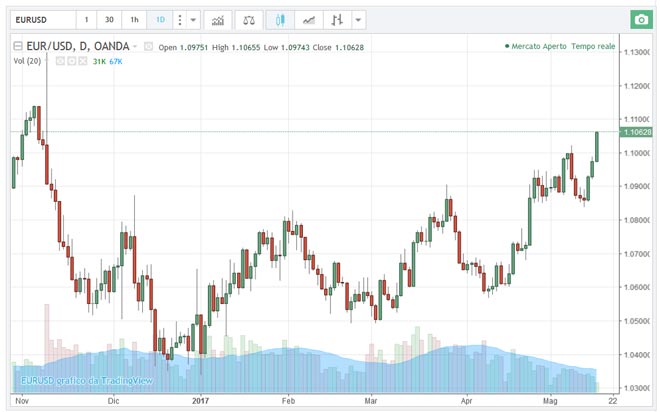The height and width of the screenshot is (412, 660).
Task: Expand the arrow beside EUR/USD, D, OANDA title
Action: (134, 46)
